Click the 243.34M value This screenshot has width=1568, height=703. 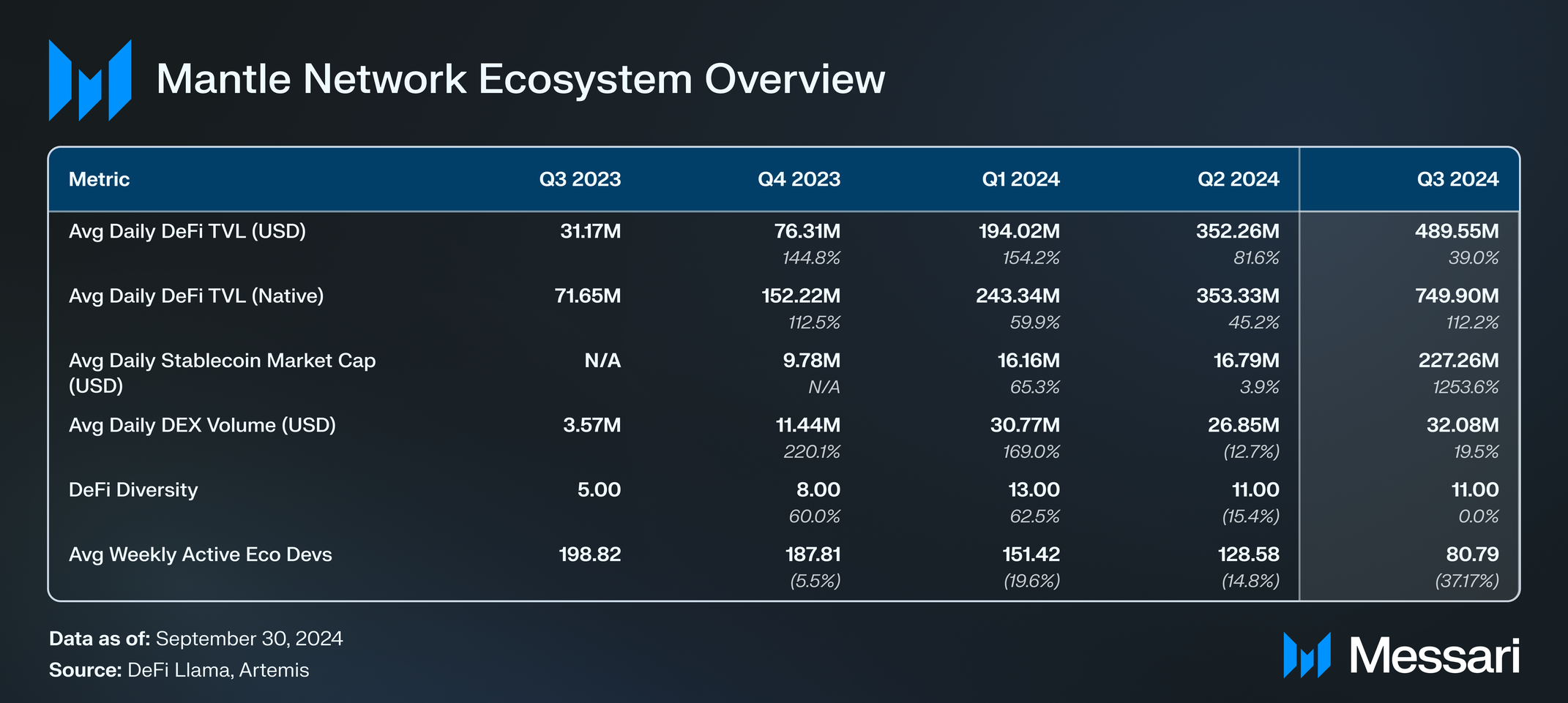(x=1018, y=296)
